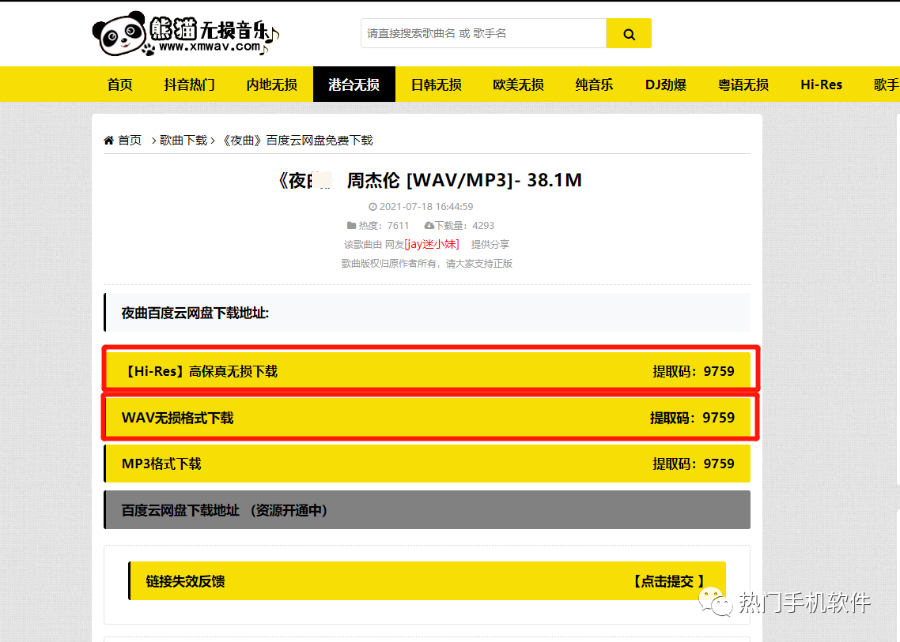This screenshot has height=642, width=900.
Task: Select the 港台无损 navigation tab
Action: 354,85
